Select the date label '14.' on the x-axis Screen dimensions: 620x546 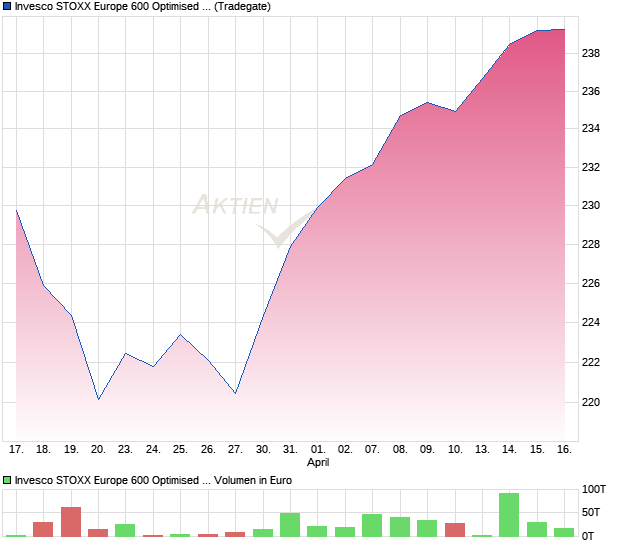(509, 450)
